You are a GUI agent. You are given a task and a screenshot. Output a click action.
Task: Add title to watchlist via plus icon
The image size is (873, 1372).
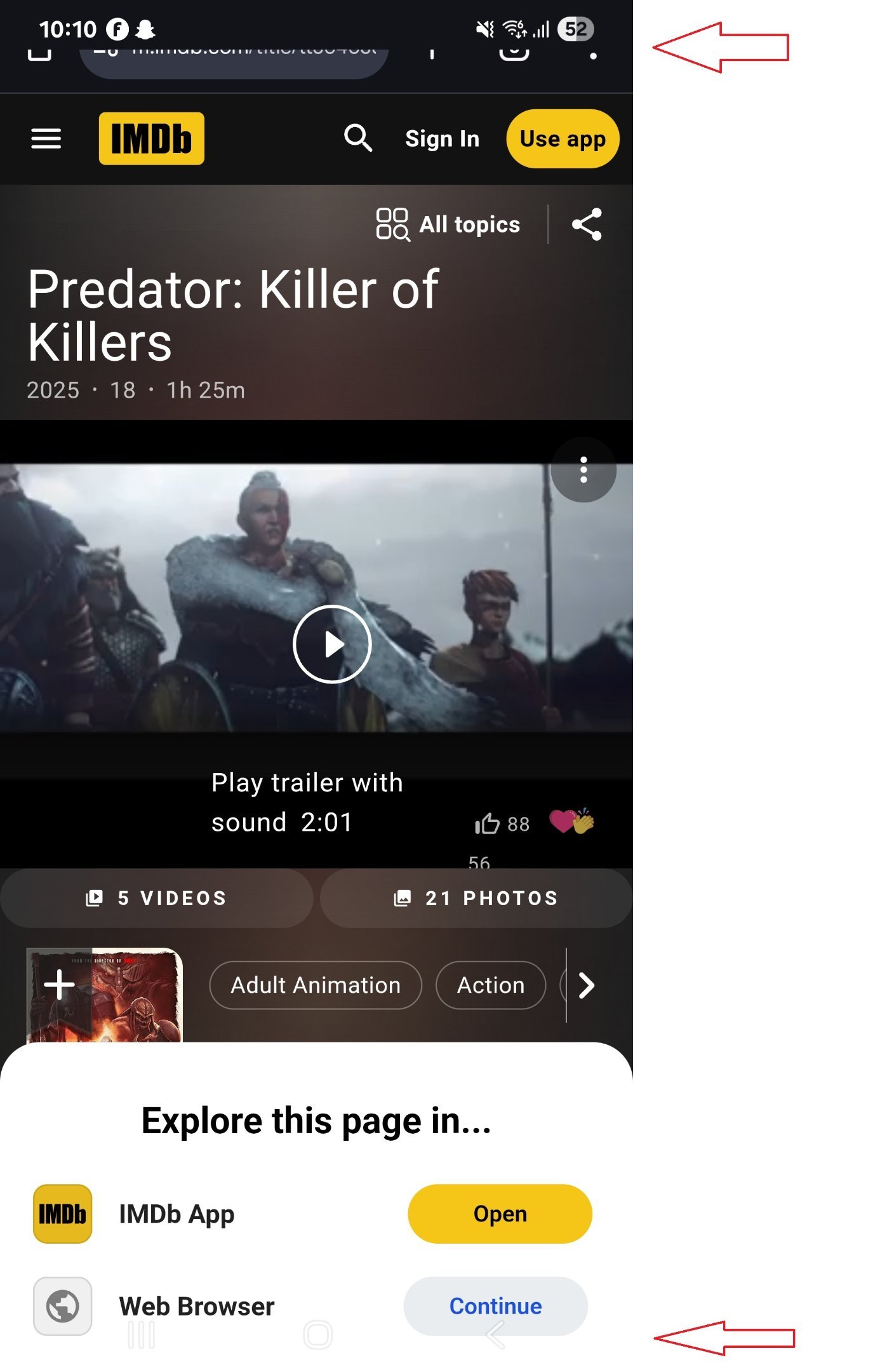pos(60,985)
